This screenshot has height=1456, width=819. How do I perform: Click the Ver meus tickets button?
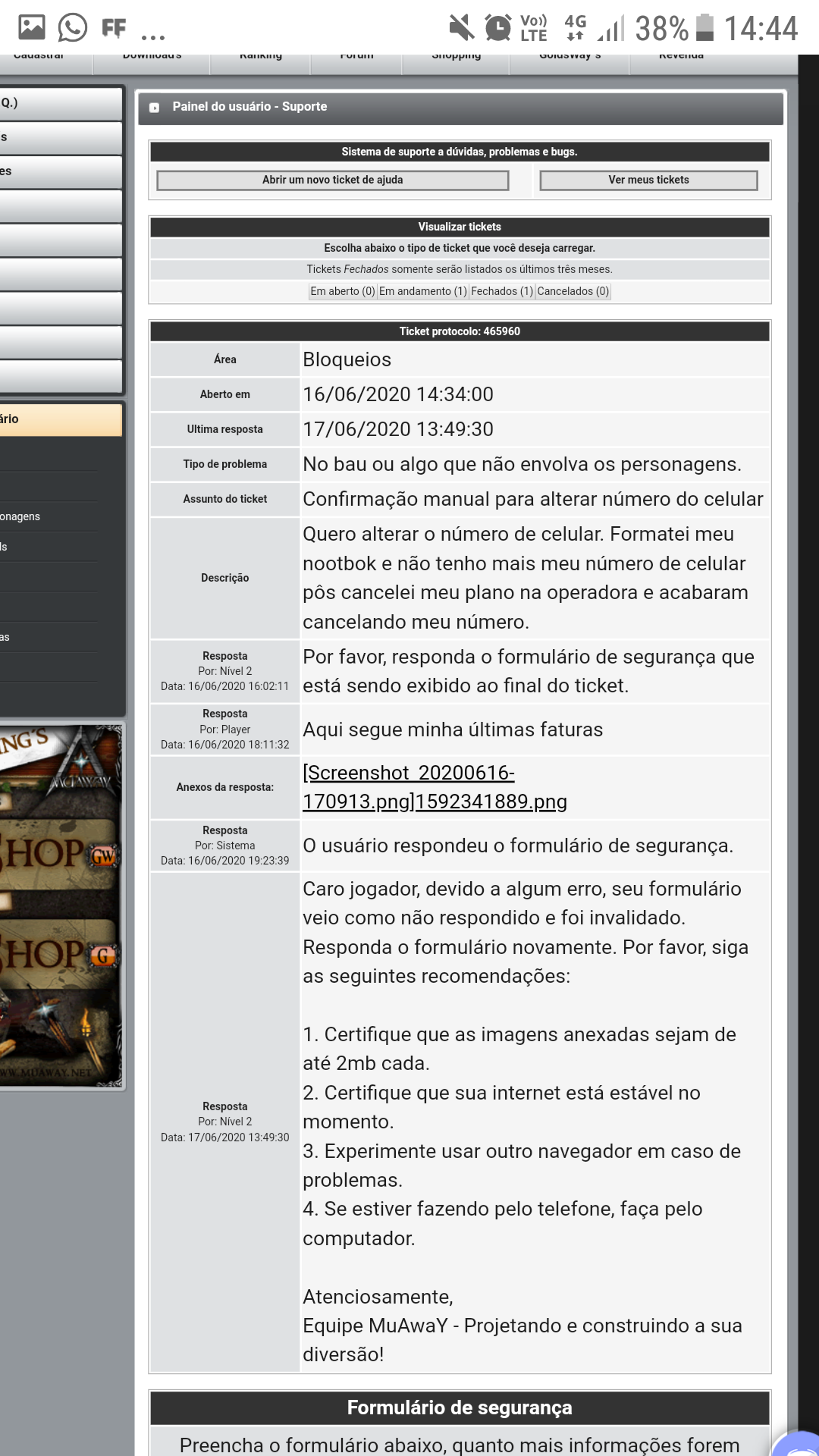pos(648,180)
